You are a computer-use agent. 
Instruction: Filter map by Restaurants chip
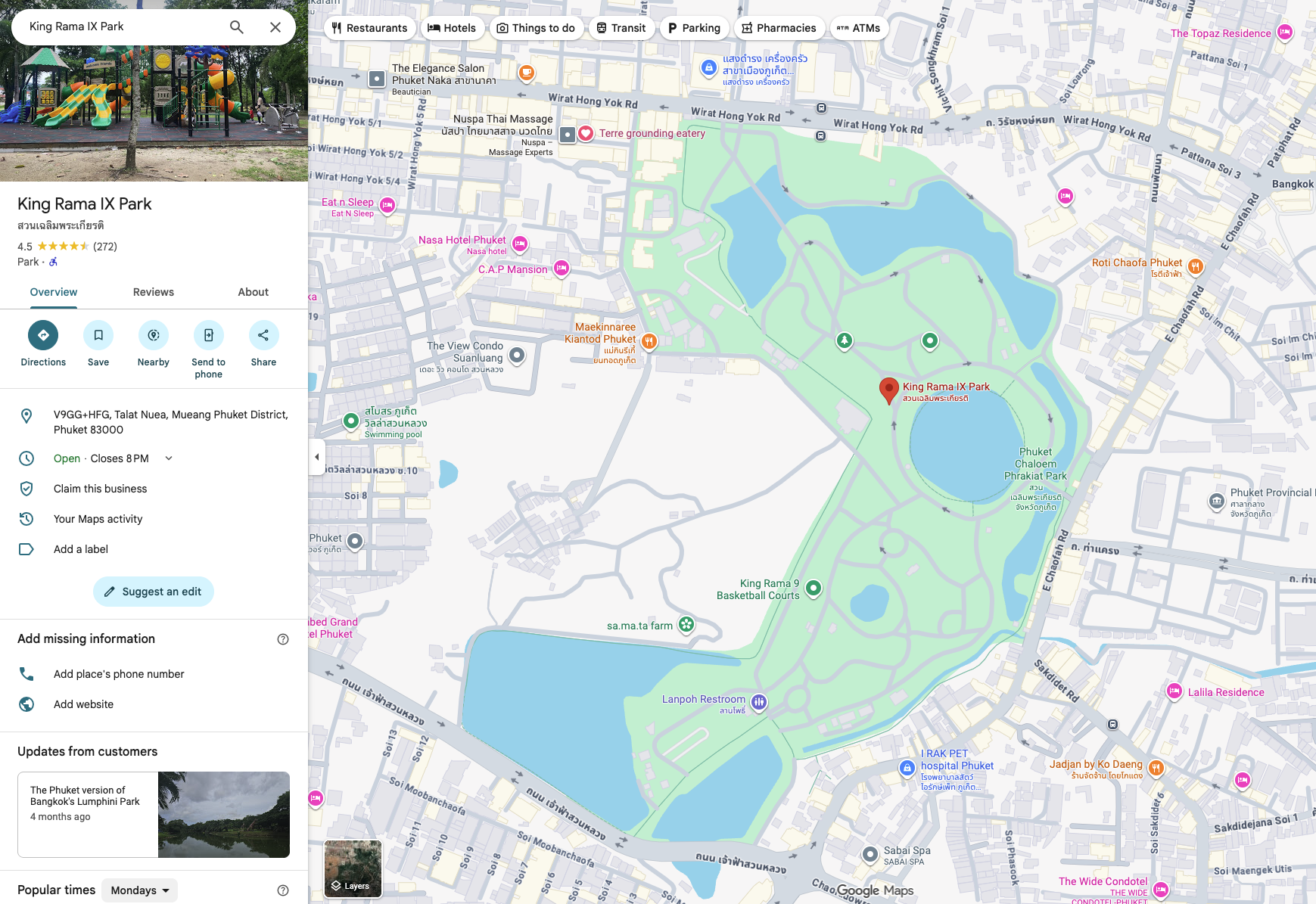[x=370, y=28]
